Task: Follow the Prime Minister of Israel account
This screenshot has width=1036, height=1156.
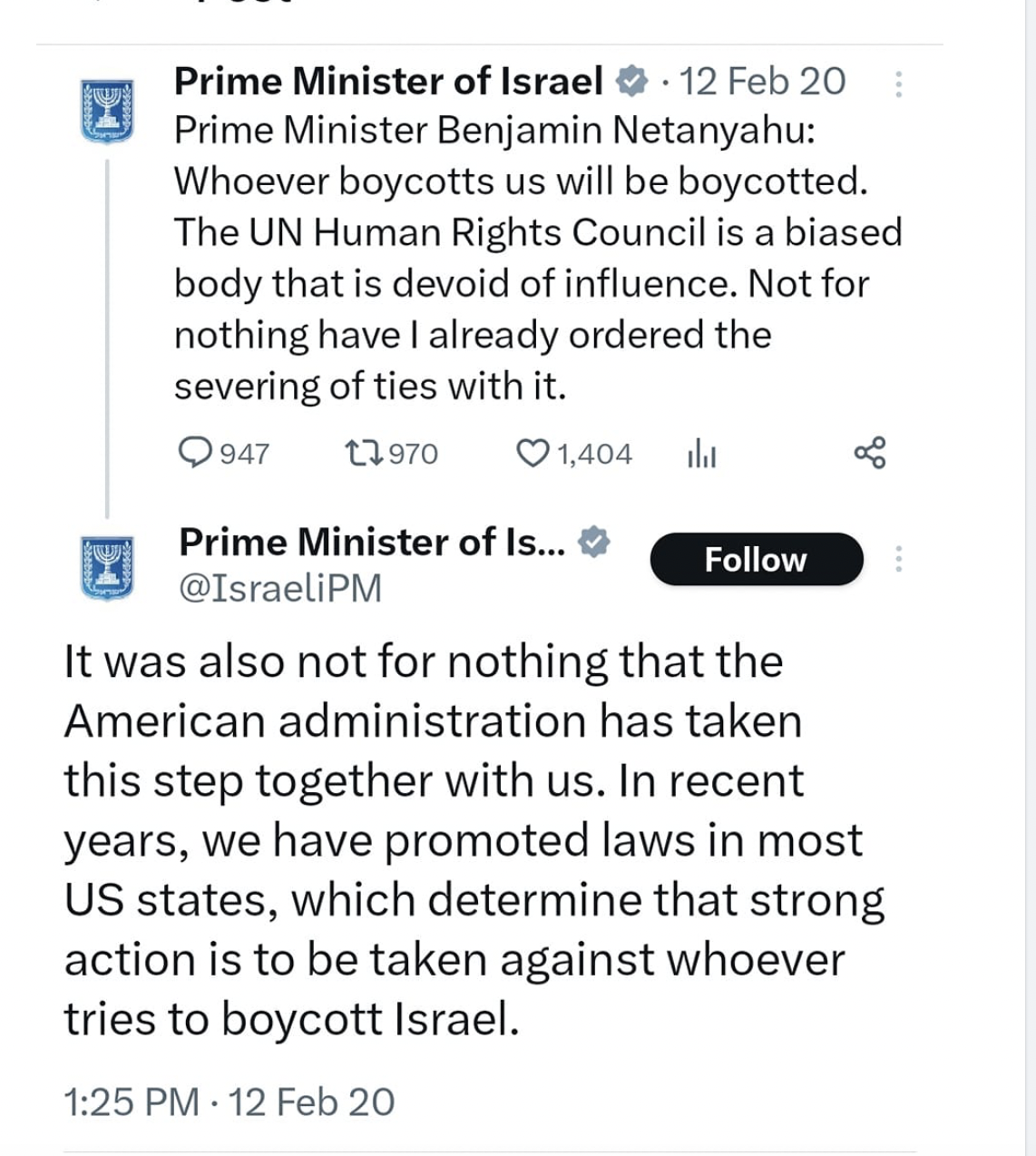Action: click(756, 559)
